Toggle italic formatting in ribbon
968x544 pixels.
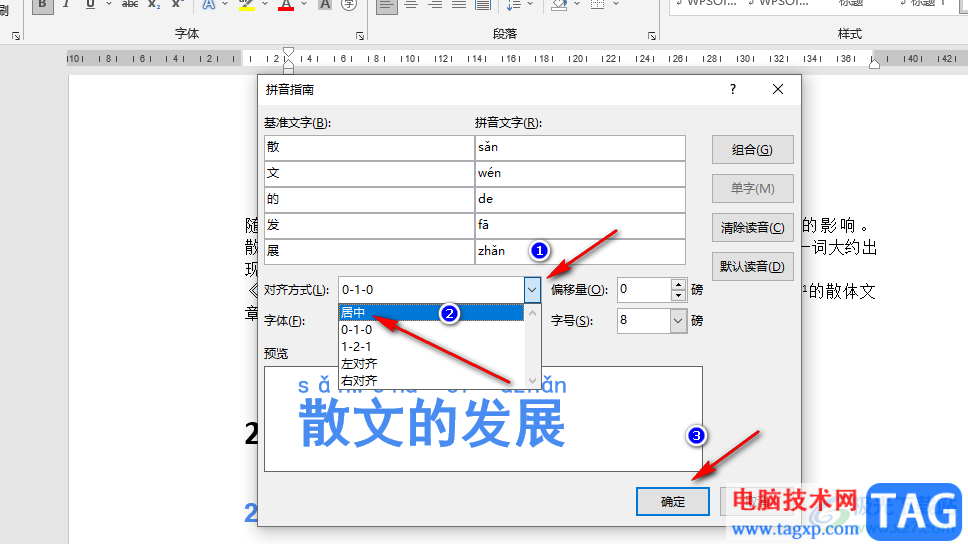click(x=66, y=5)
